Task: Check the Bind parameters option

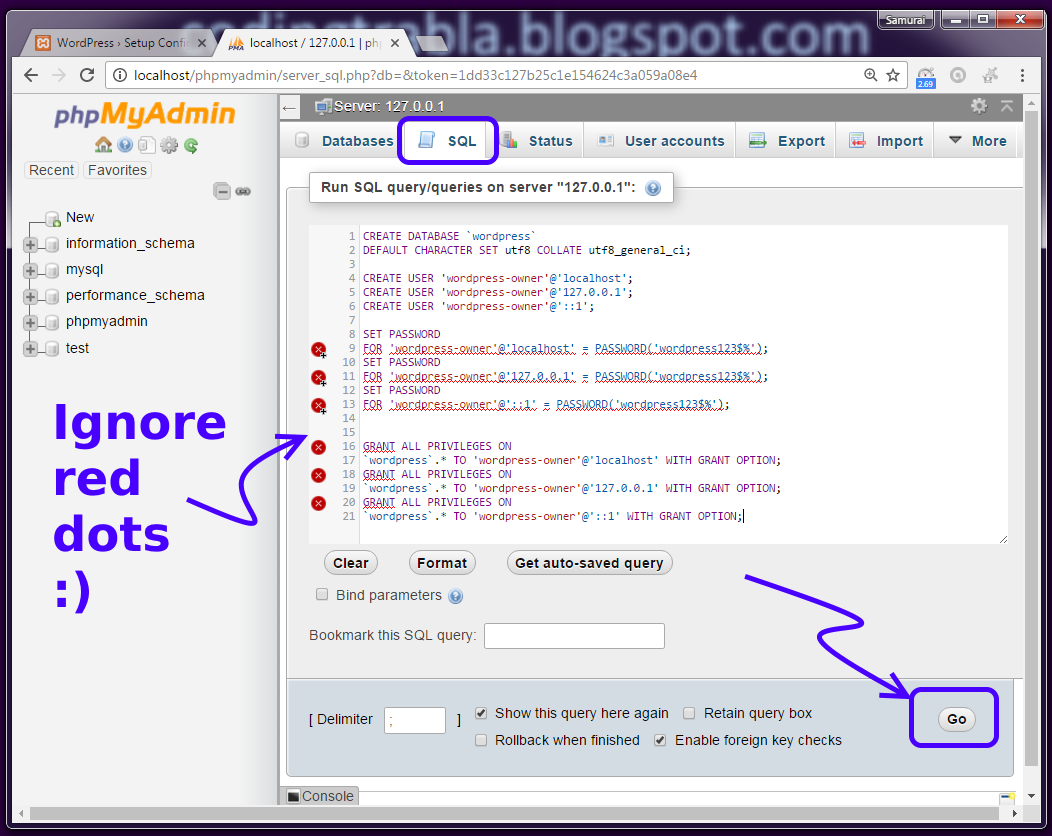Action: click(322, 595)
